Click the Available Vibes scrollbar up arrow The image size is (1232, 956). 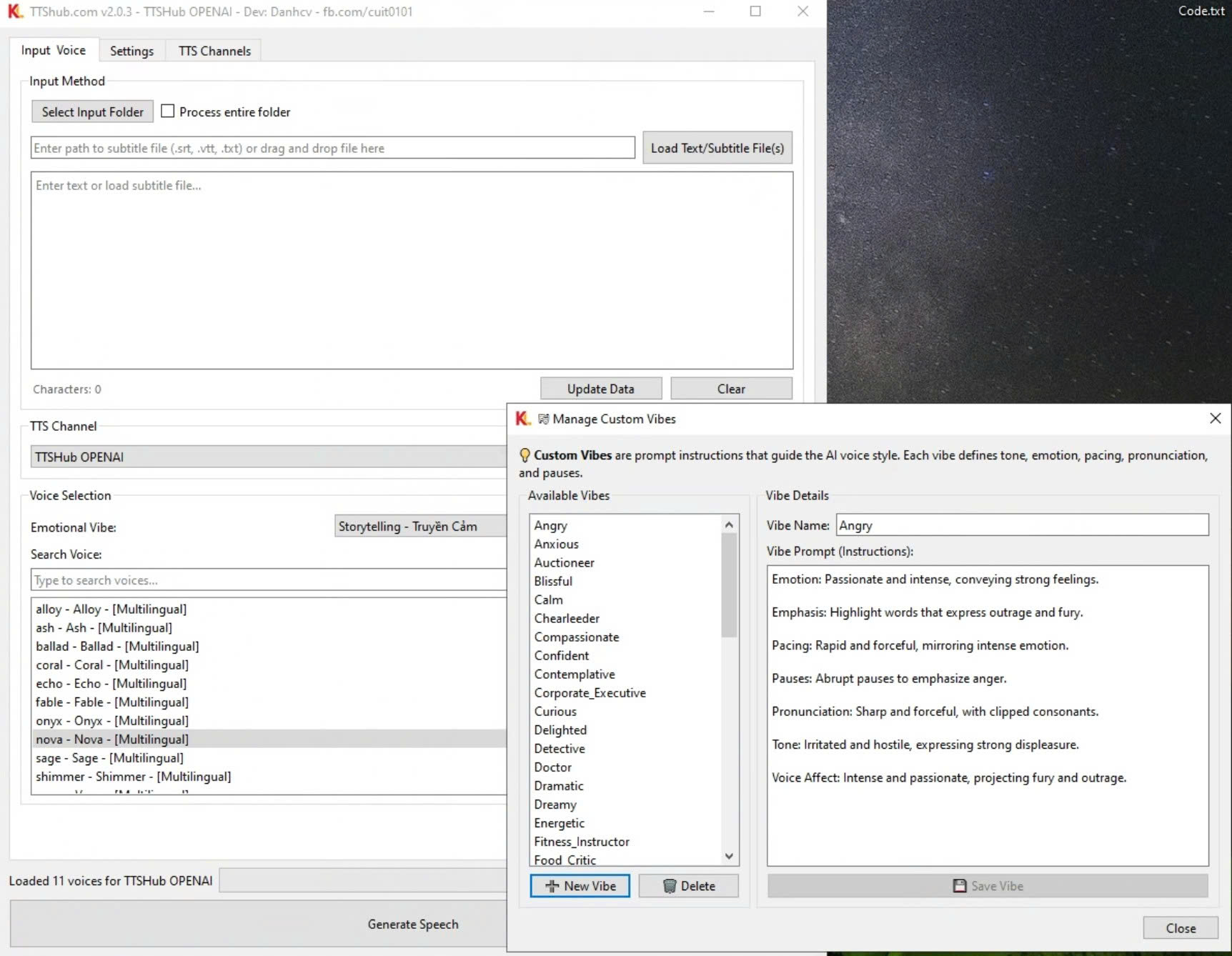pos(729,524)
